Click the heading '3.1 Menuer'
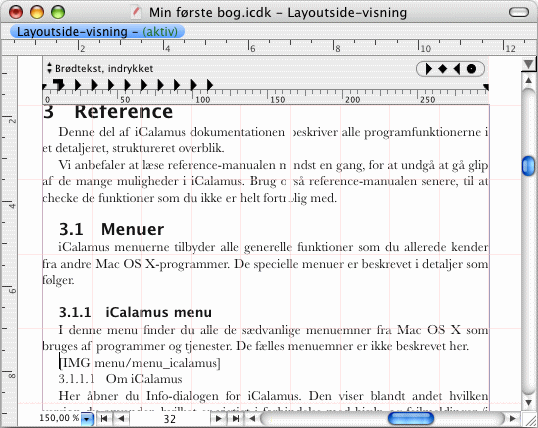This screenshot has height=428, width=538. [x=112, y=229]
